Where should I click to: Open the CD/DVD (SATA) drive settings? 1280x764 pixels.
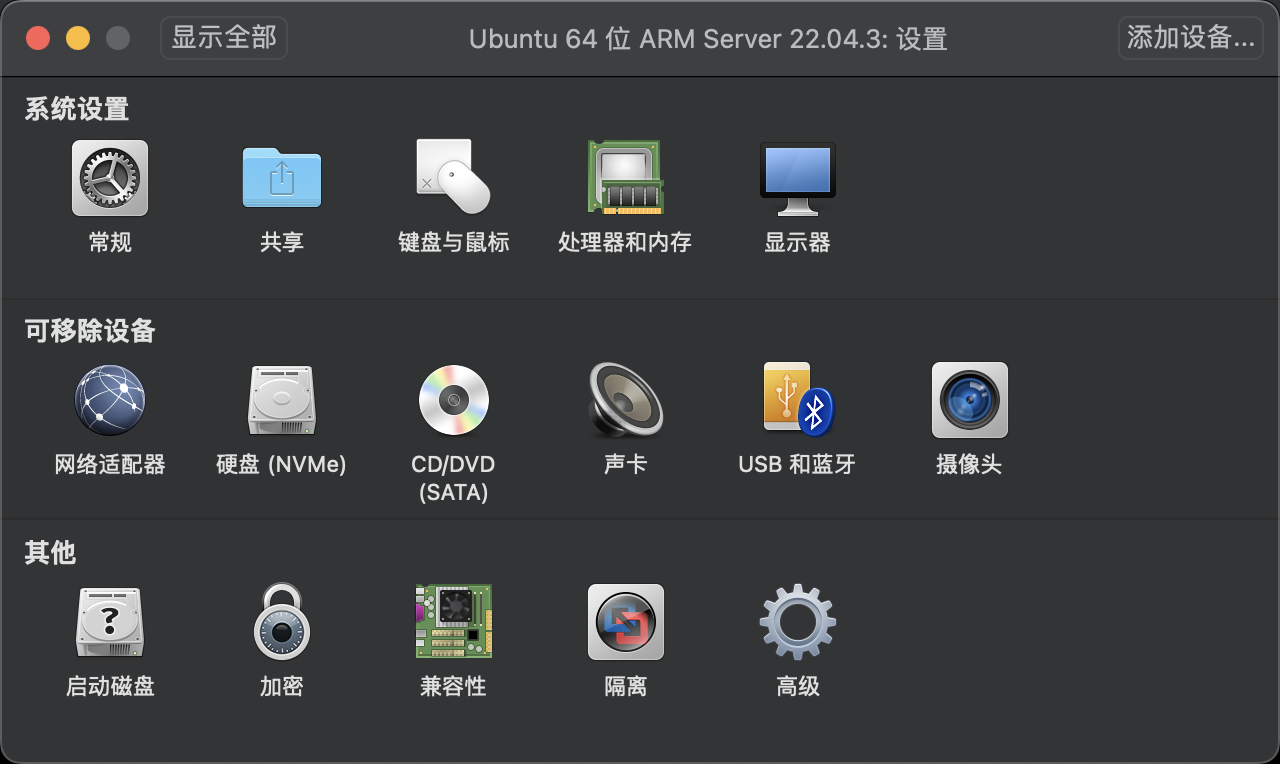point(453,400)
